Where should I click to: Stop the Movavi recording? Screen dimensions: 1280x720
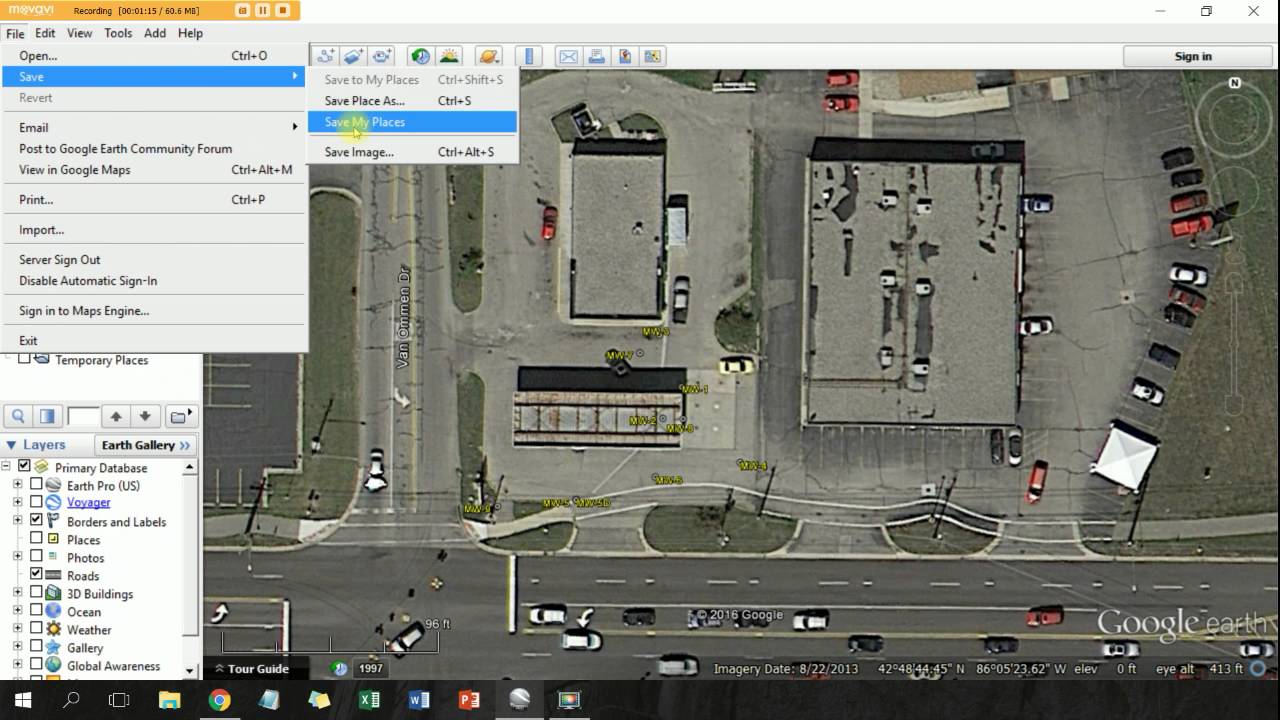[x=283, y=10]
